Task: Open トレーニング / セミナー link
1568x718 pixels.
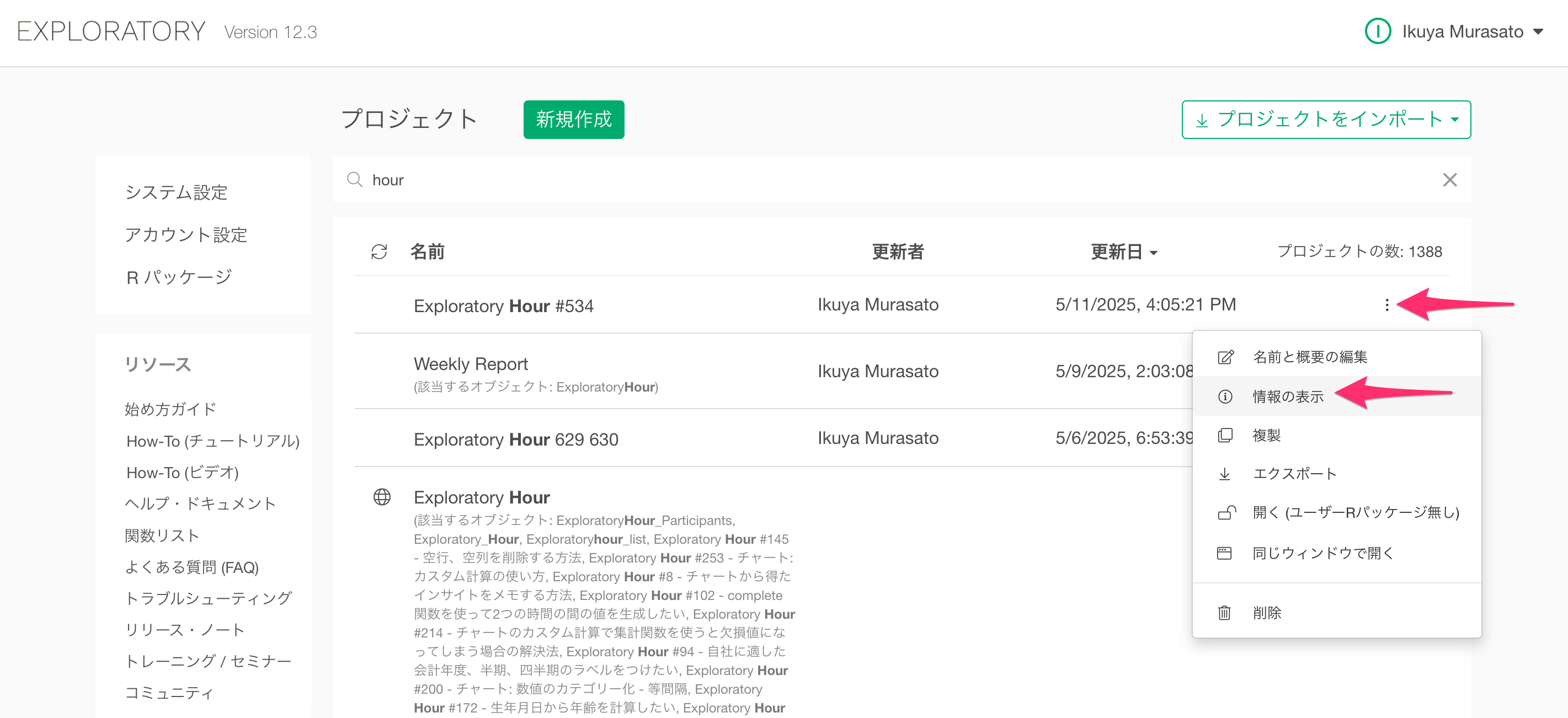Action: coord(208,661)
